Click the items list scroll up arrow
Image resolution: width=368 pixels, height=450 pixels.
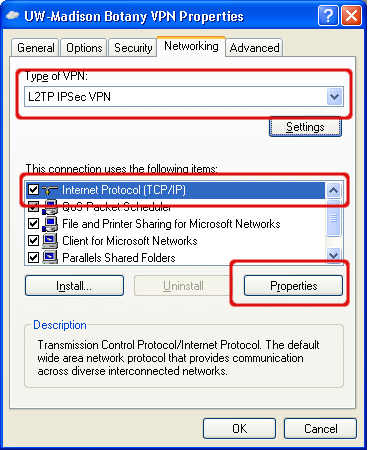click(x=334, y=190)
